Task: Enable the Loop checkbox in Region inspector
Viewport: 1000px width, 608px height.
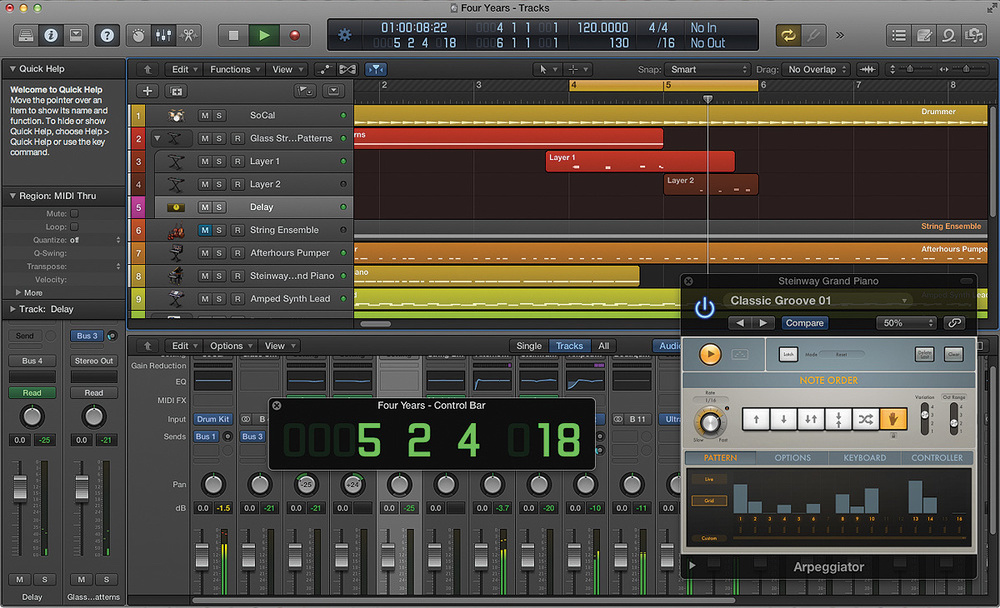Action: (x=74, y=227)
